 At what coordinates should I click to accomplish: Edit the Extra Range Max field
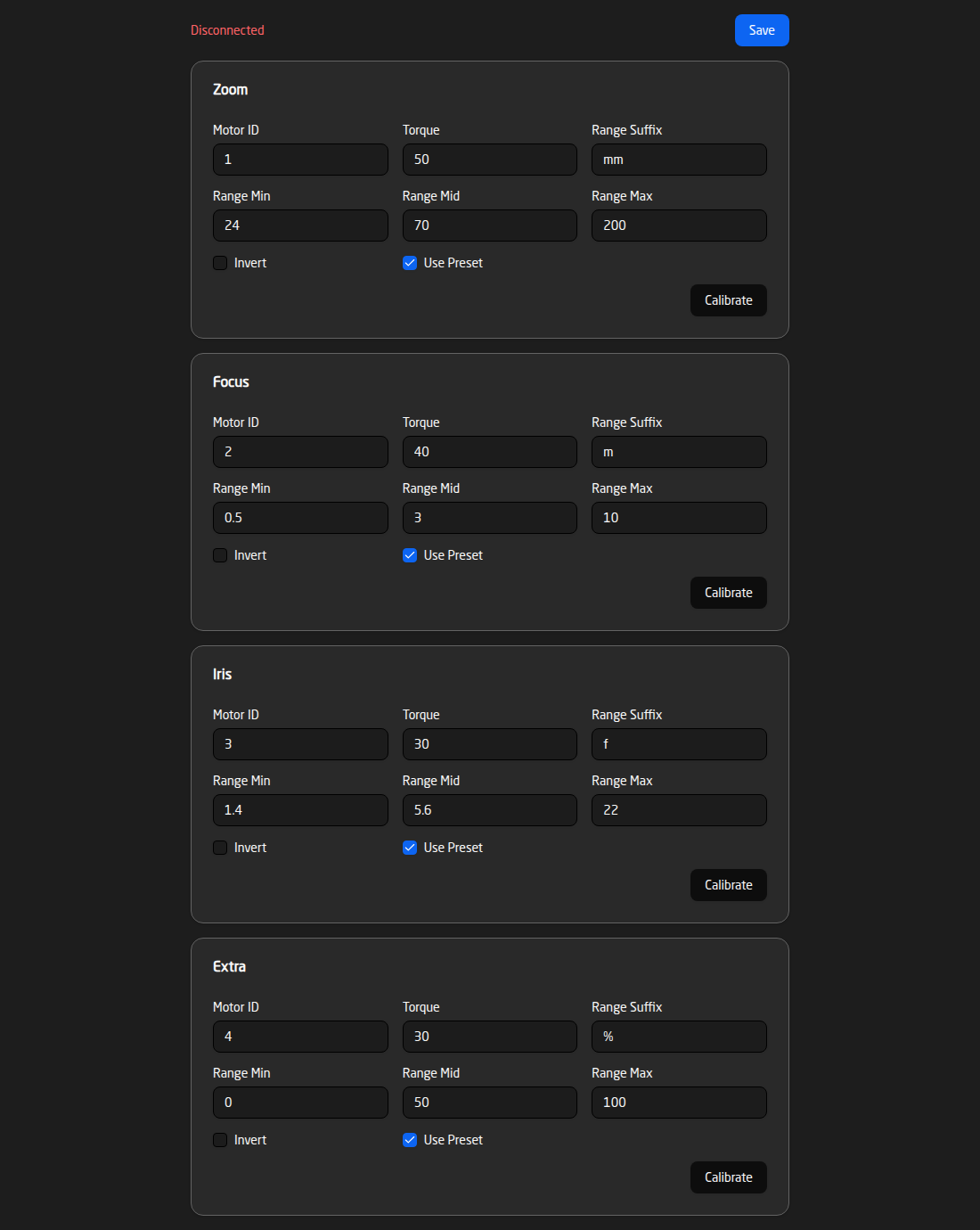[679, 1103]
